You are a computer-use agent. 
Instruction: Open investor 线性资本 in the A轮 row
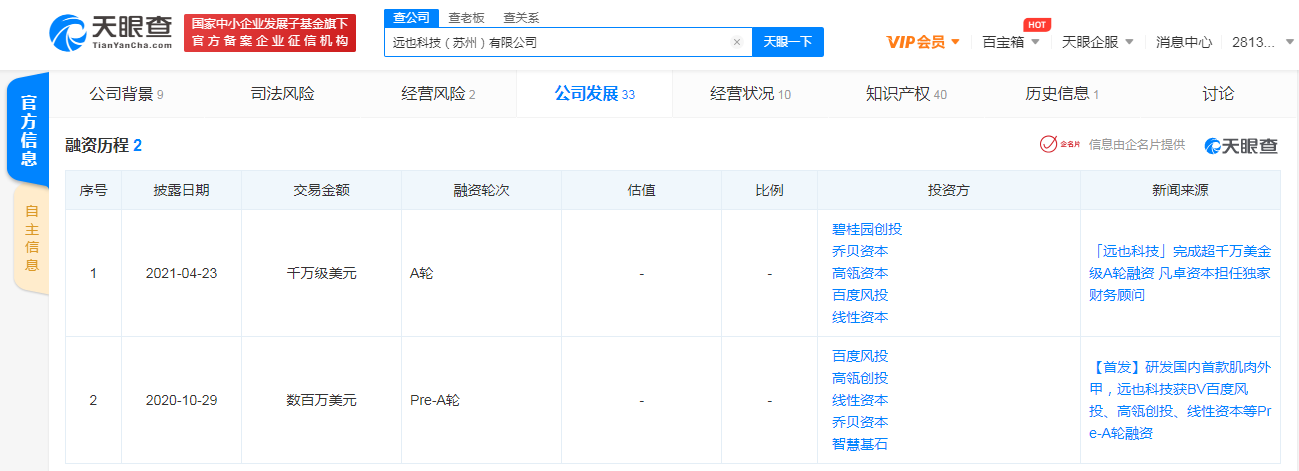[859, 317]
